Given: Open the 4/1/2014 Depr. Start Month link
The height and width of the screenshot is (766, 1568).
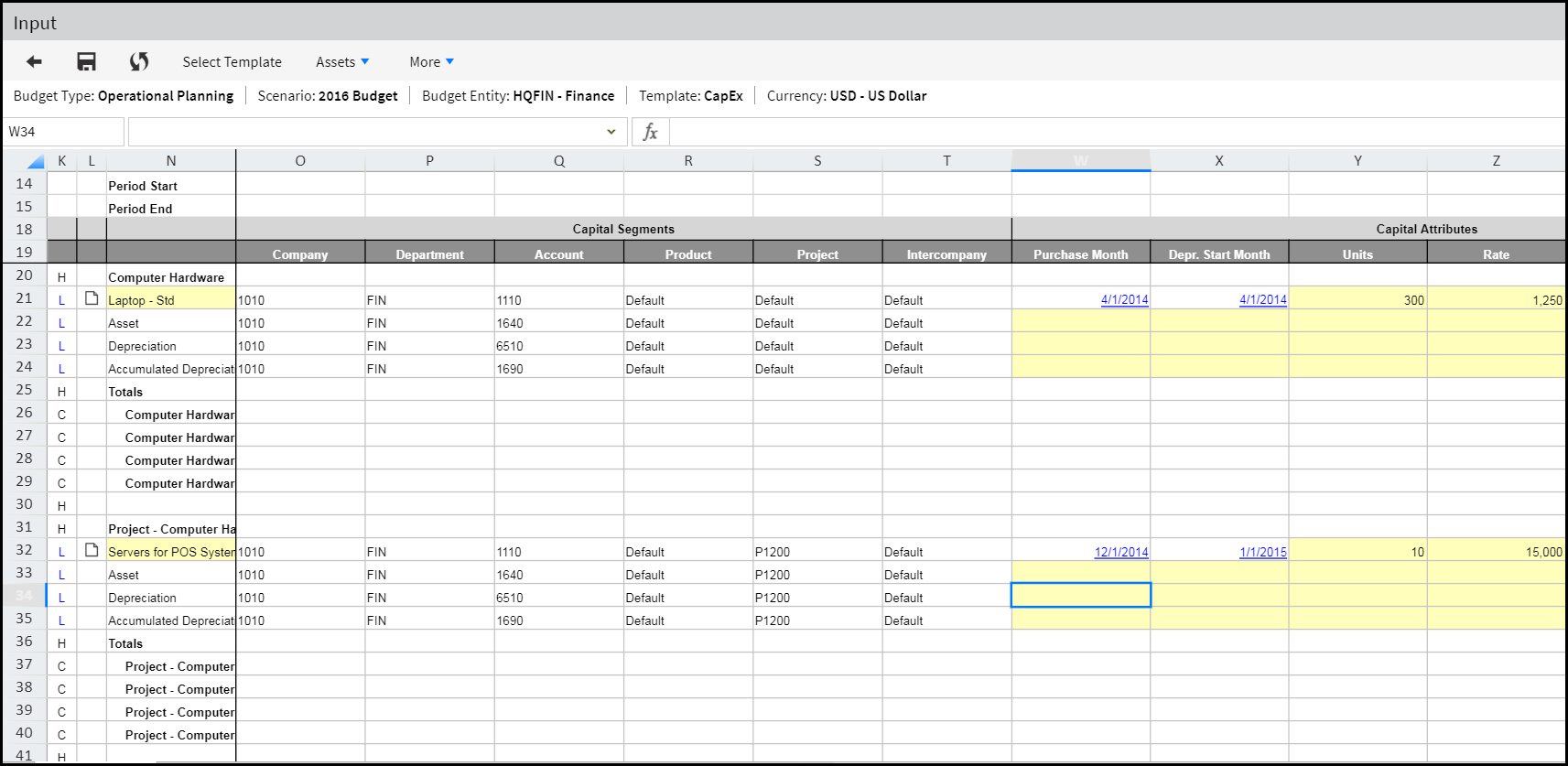Looking at the screenshot, I should pyautogui.click(x=1262, y=299).
